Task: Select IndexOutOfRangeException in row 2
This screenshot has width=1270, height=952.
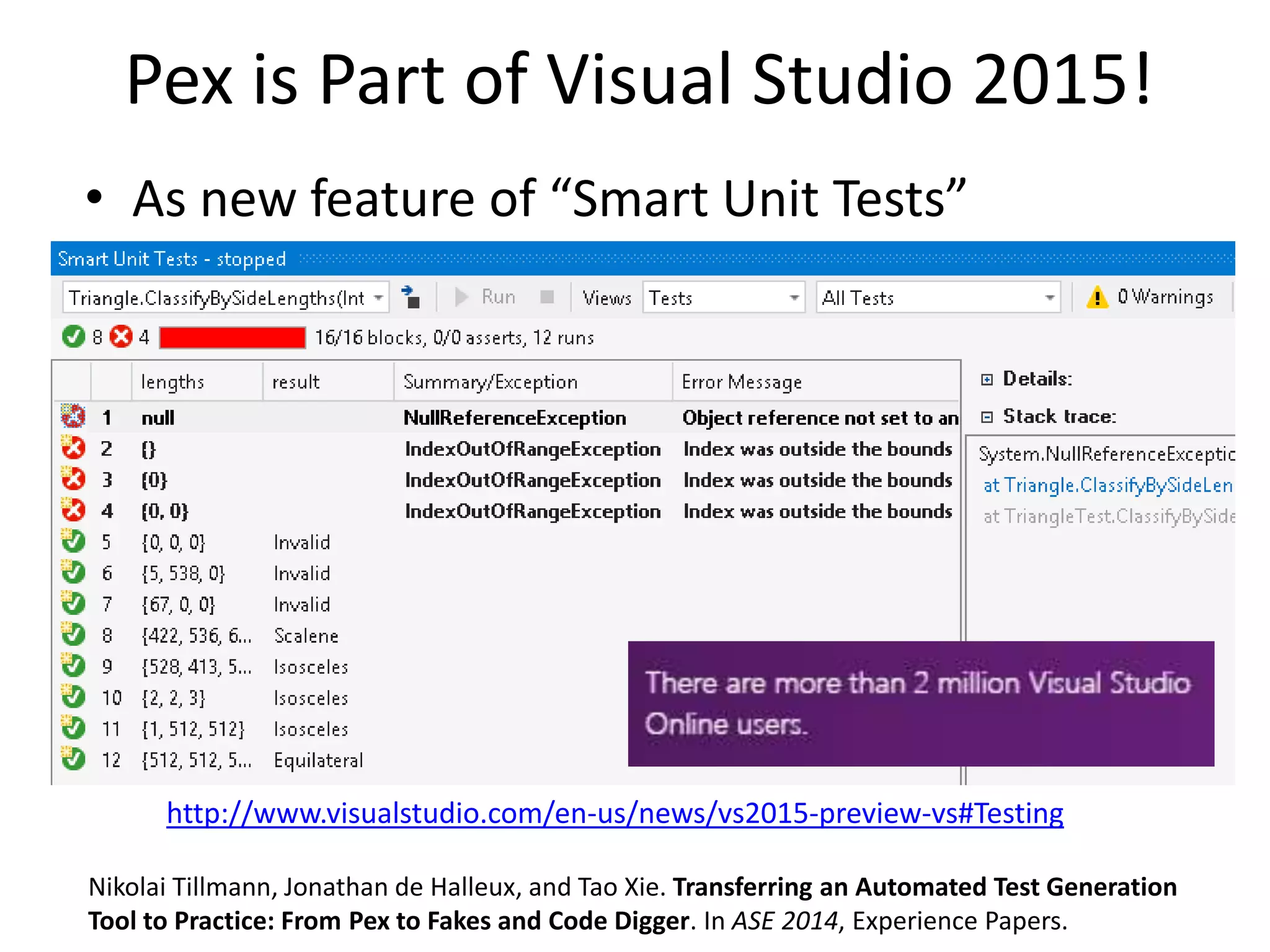Action: [x=533, y=449]
